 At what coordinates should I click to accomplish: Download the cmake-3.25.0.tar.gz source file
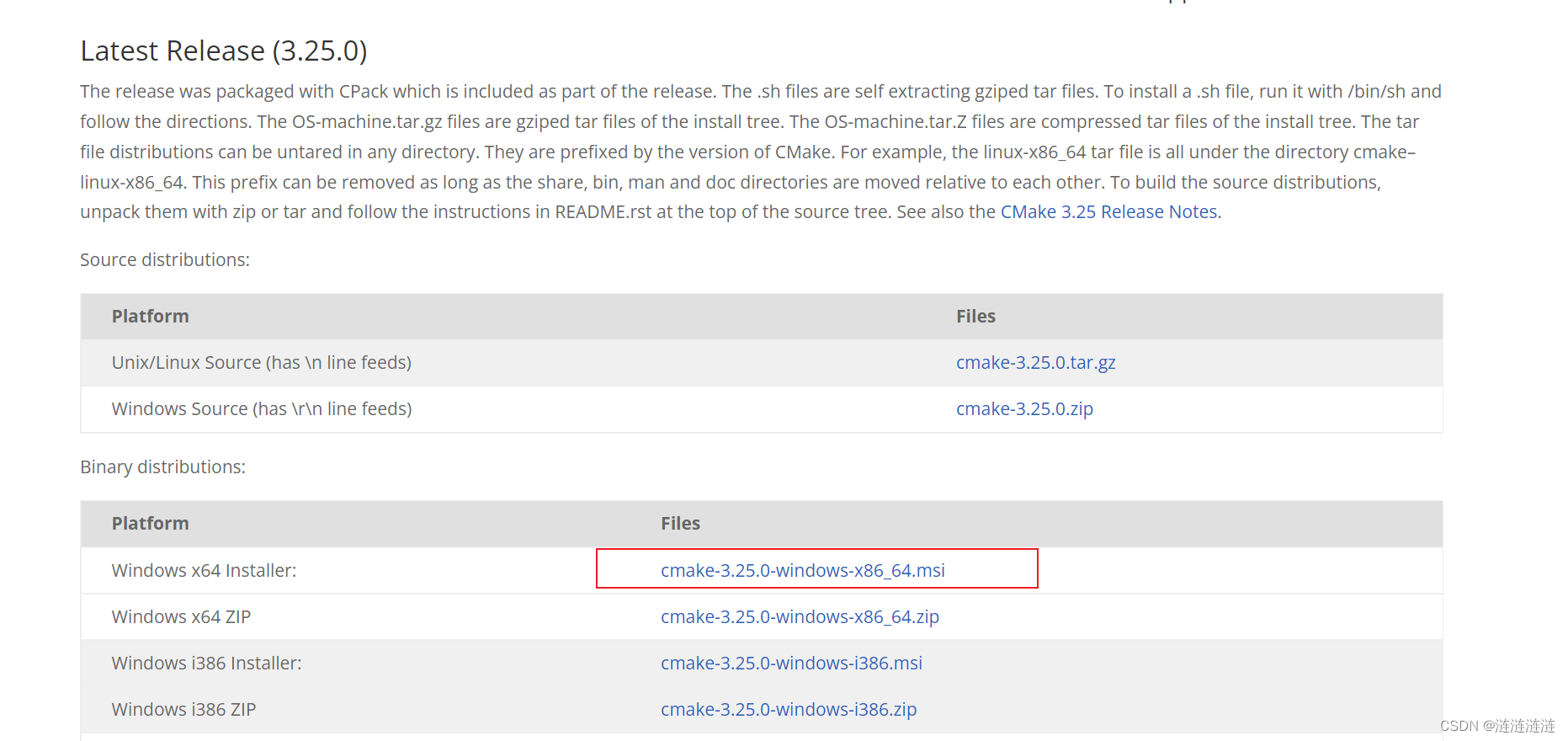(1035, 363)
